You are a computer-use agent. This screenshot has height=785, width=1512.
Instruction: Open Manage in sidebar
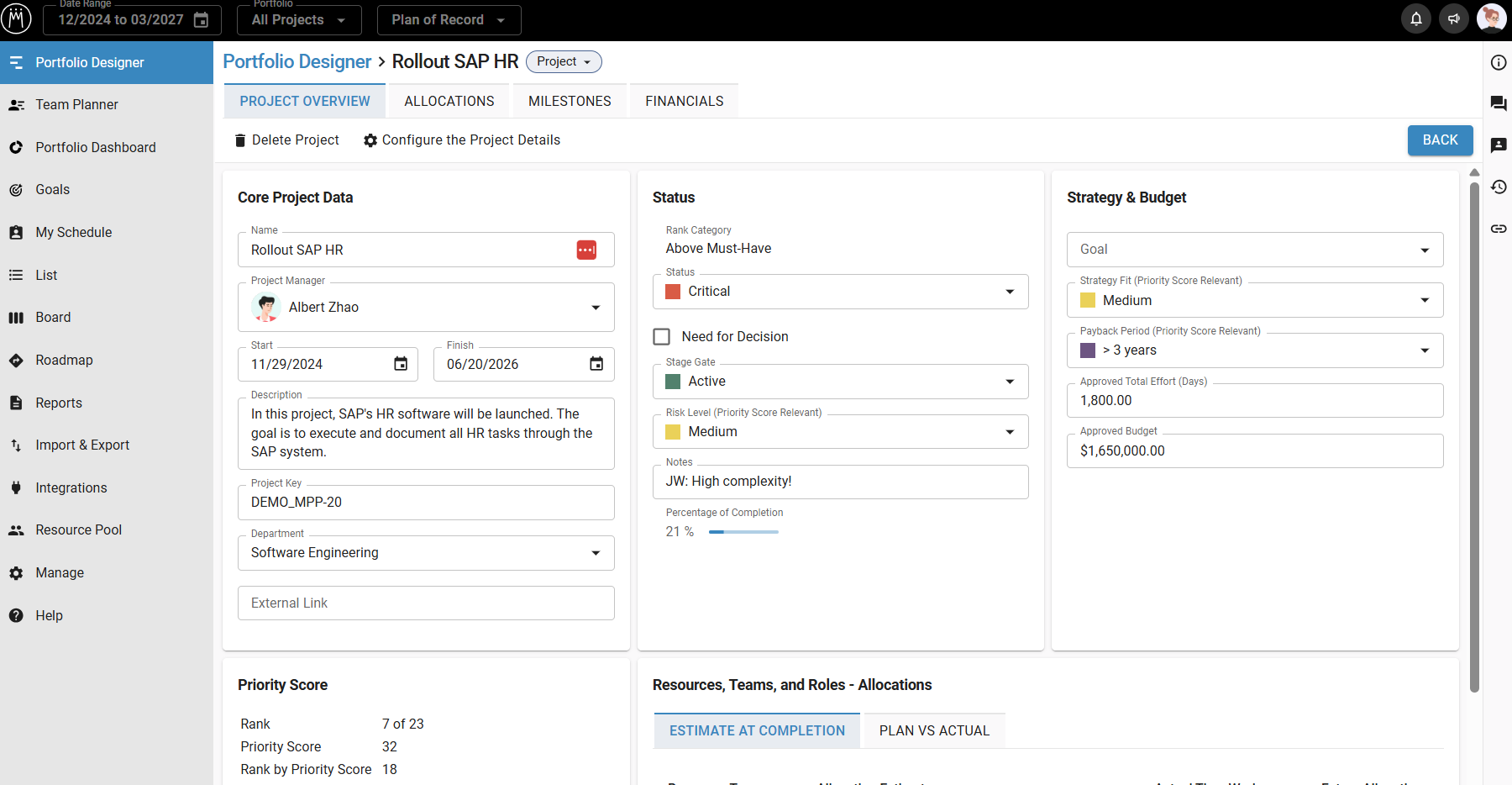coord(107,573)
